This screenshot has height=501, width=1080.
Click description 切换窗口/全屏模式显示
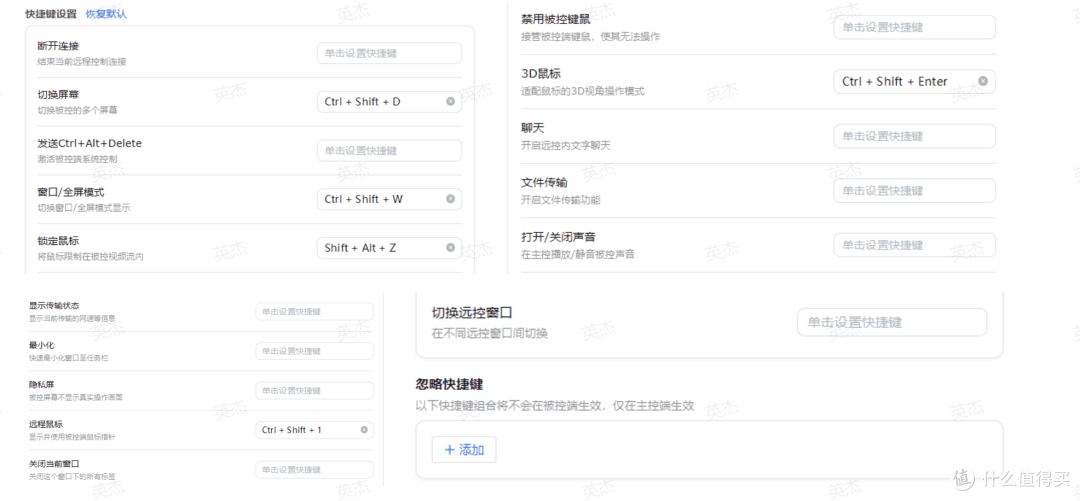click(x=84, y=208)
